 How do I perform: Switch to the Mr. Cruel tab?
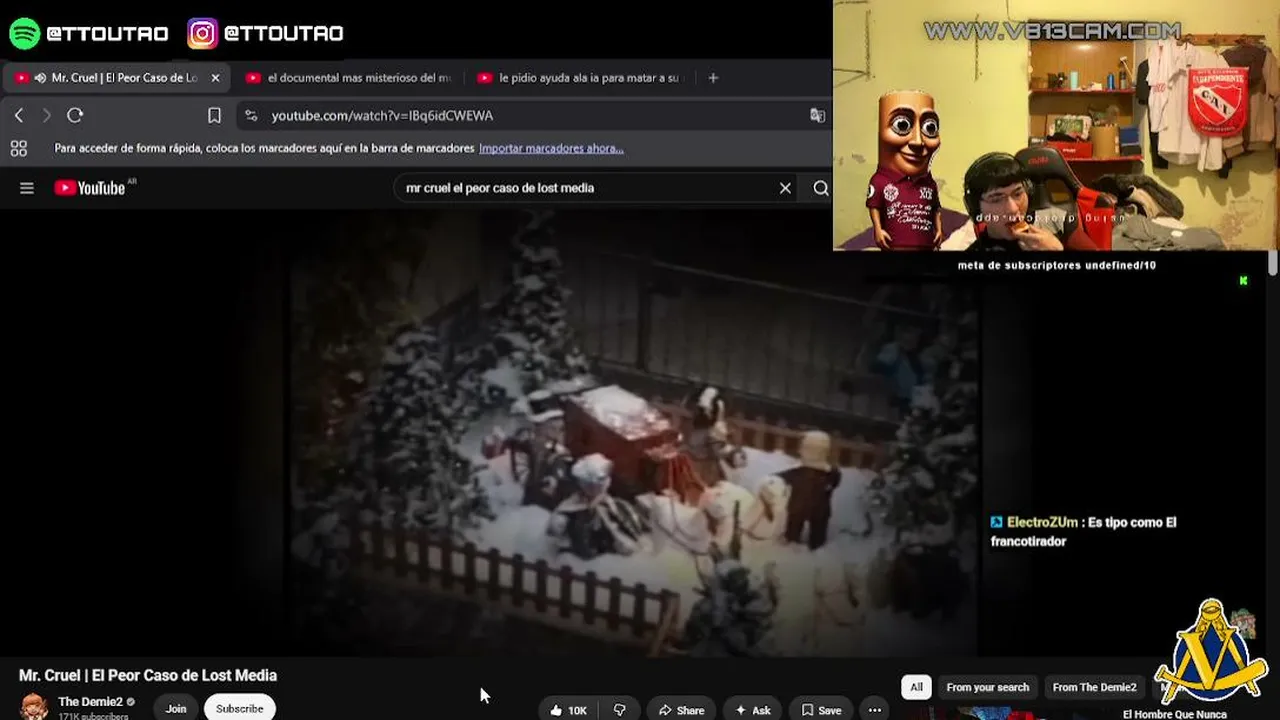pyautogui.click(x=118, y=78)
